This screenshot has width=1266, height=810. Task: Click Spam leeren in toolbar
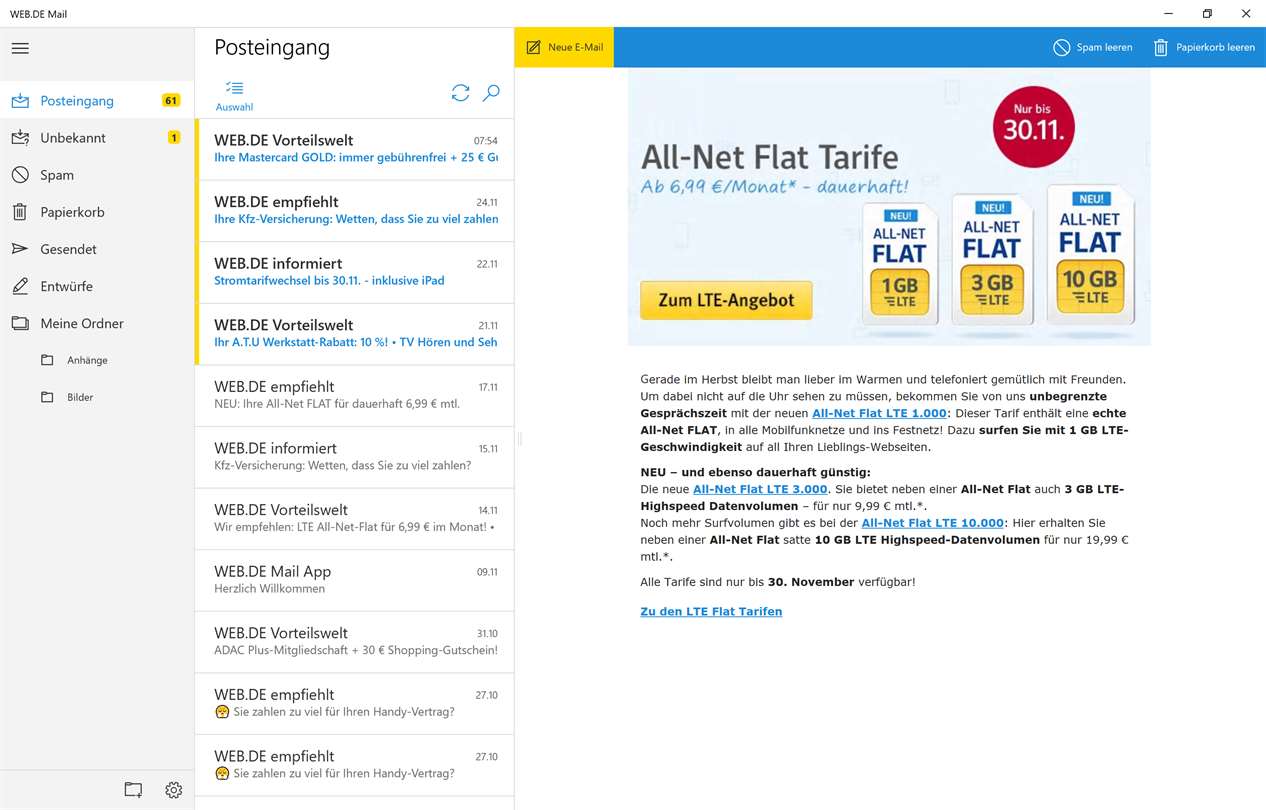[1093, 47]
